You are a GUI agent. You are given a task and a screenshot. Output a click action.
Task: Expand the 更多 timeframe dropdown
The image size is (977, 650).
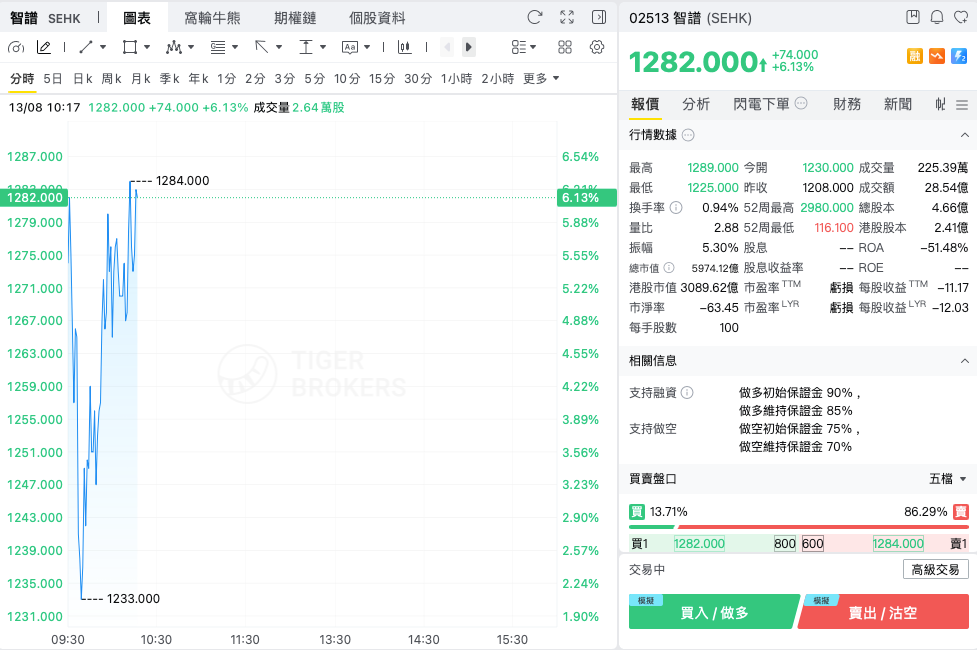click(541, 79)
